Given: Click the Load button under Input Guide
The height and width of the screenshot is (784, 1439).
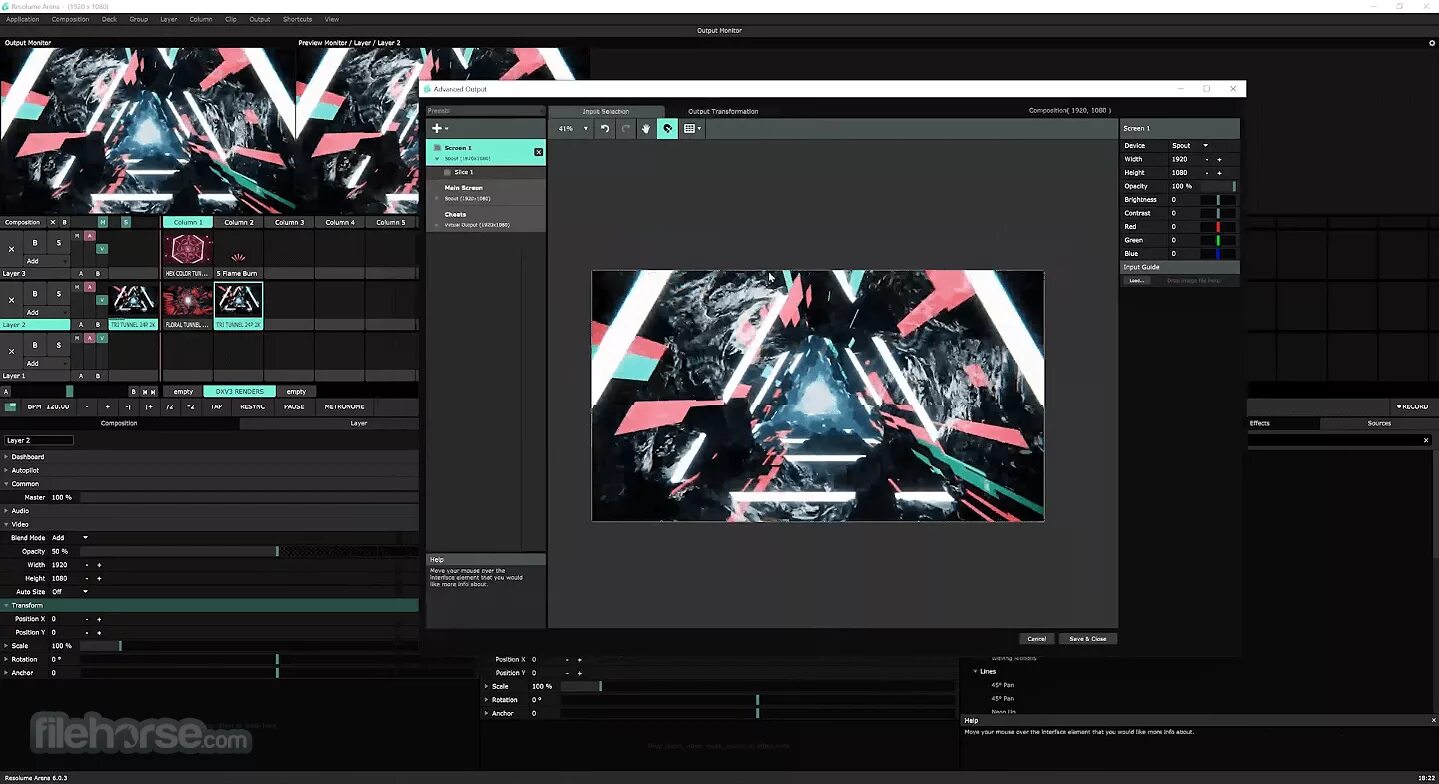Looking at the screenshot, I should (x=1136, y=281).
